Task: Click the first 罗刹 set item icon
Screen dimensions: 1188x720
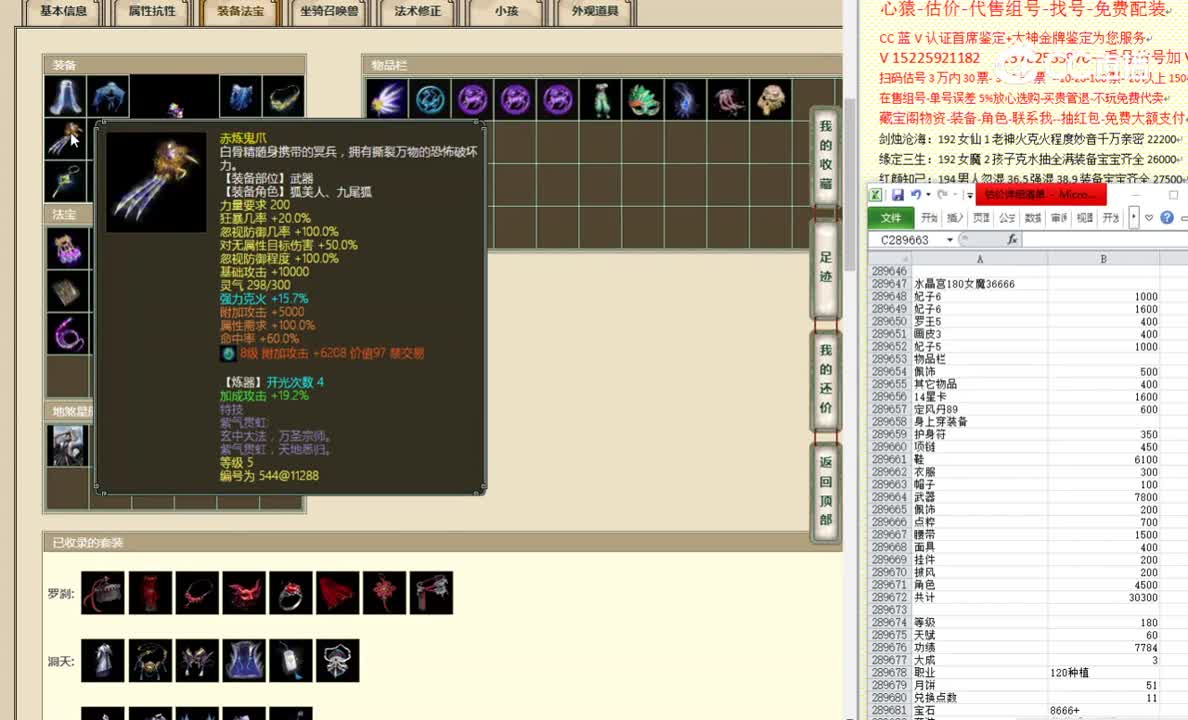Action: click(102, 593)
